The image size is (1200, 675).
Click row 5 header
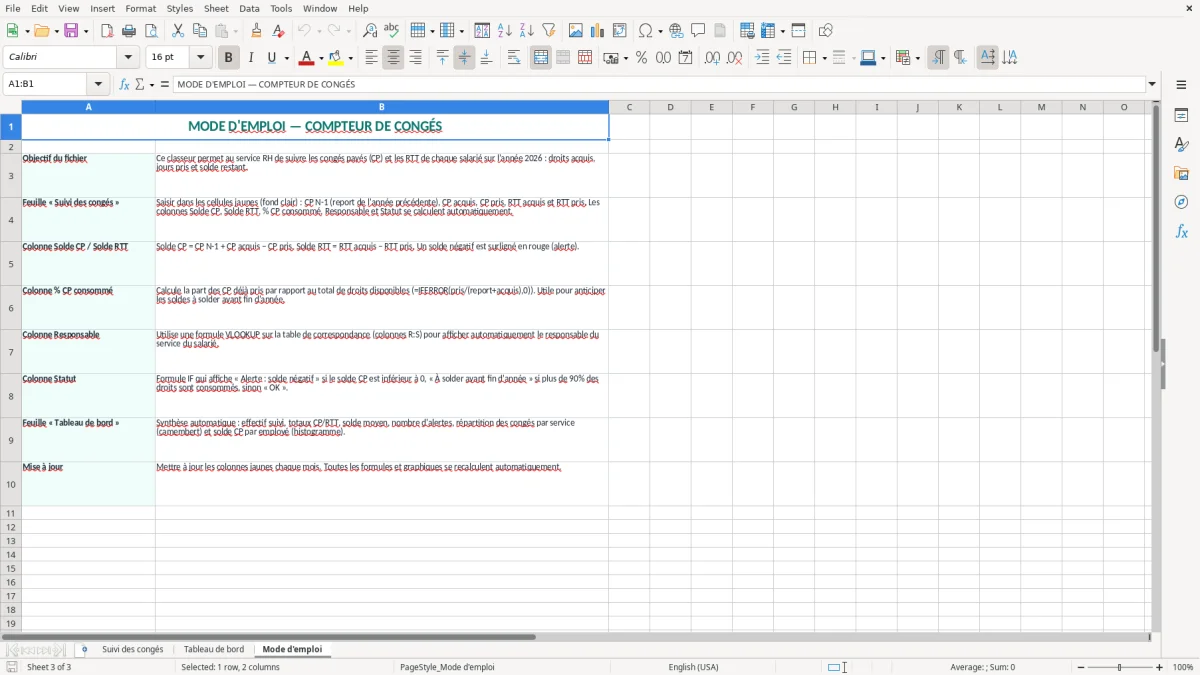[11, 264]
